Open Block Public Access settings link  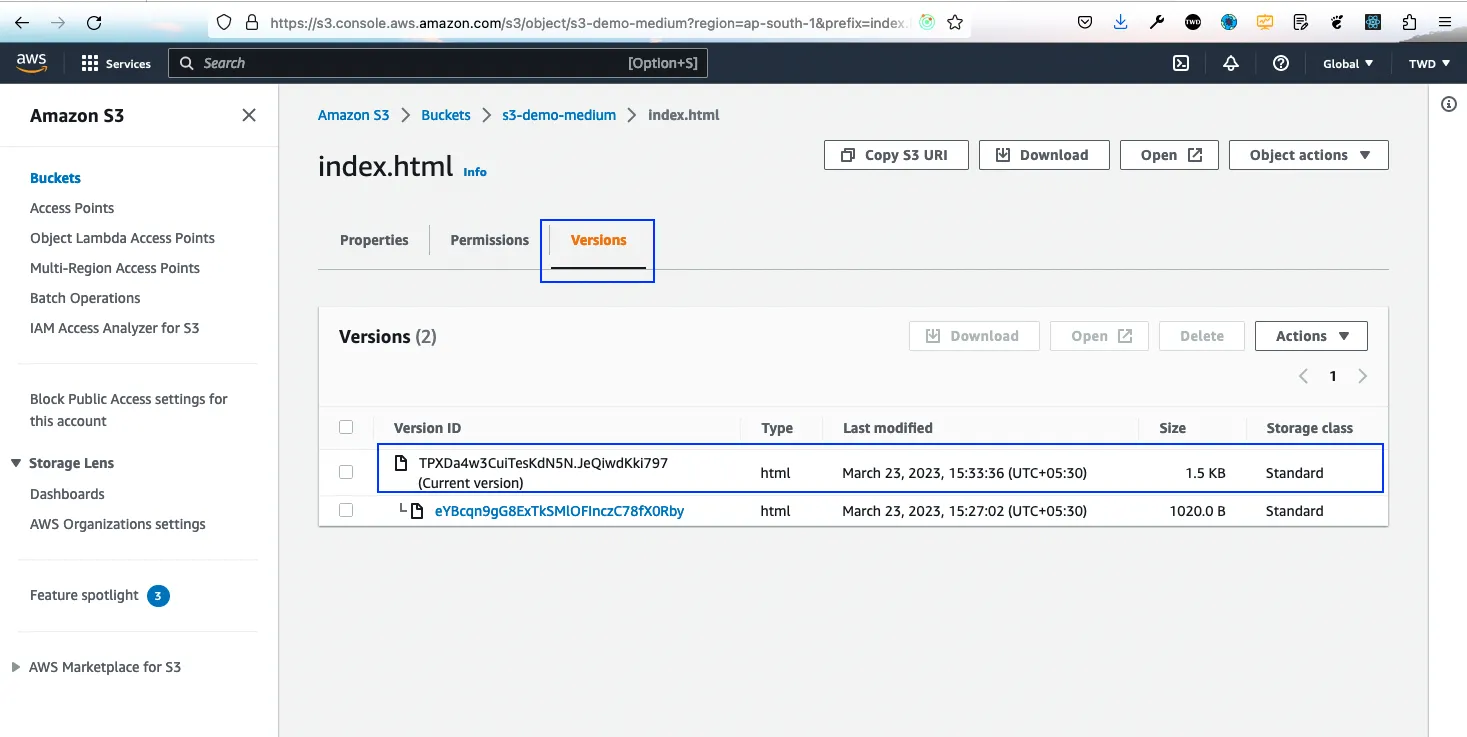coord(129,410)
